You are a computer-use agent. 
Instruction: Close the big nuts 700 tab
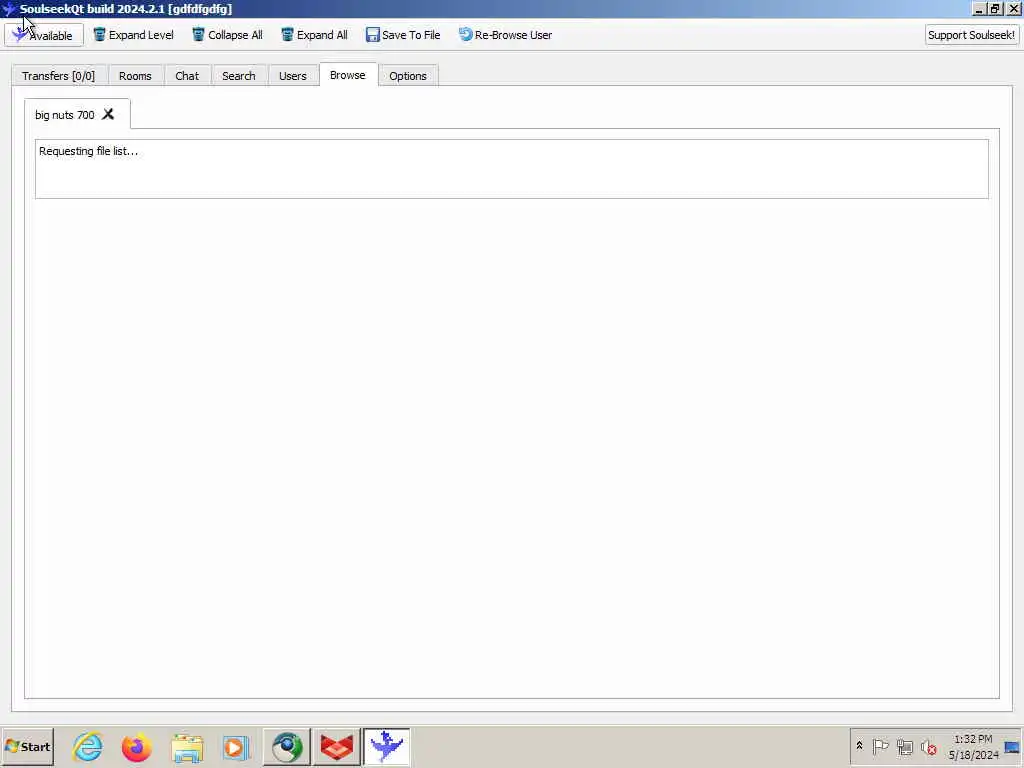(108, 114)
